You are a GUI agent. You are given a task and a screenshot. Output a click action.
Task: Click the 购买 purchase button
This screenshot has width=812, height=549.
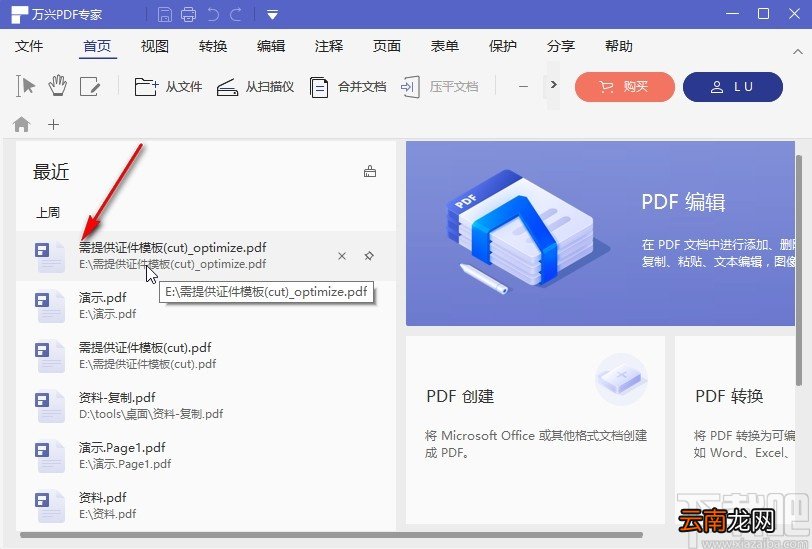coord(625,86)
